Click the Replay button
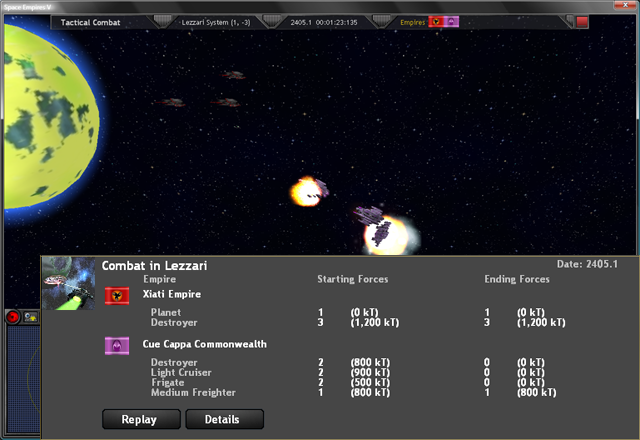 click(141, 419)
